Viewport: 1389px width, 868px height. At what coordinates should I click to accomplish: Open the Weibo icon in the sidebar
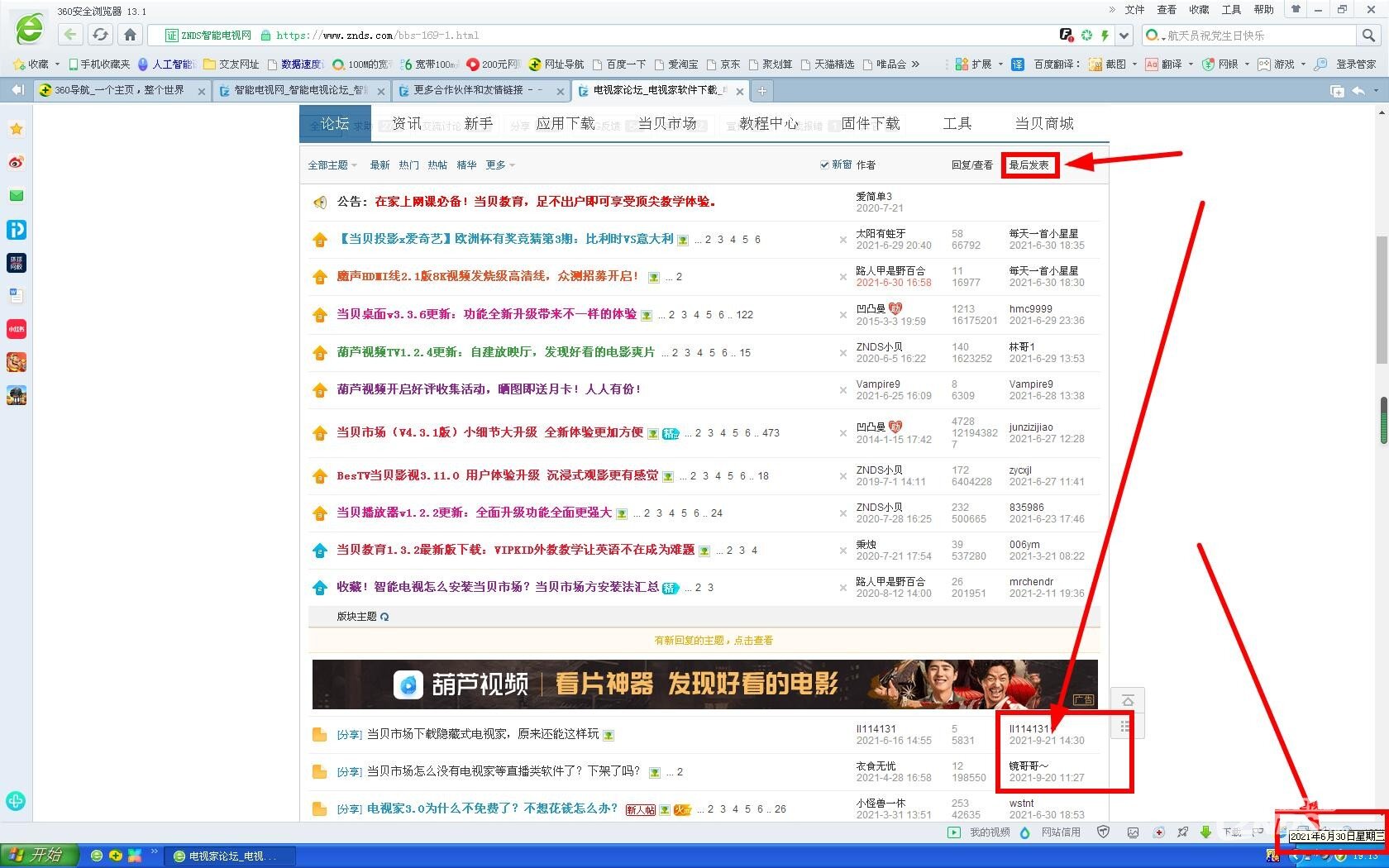click(17, 162)
